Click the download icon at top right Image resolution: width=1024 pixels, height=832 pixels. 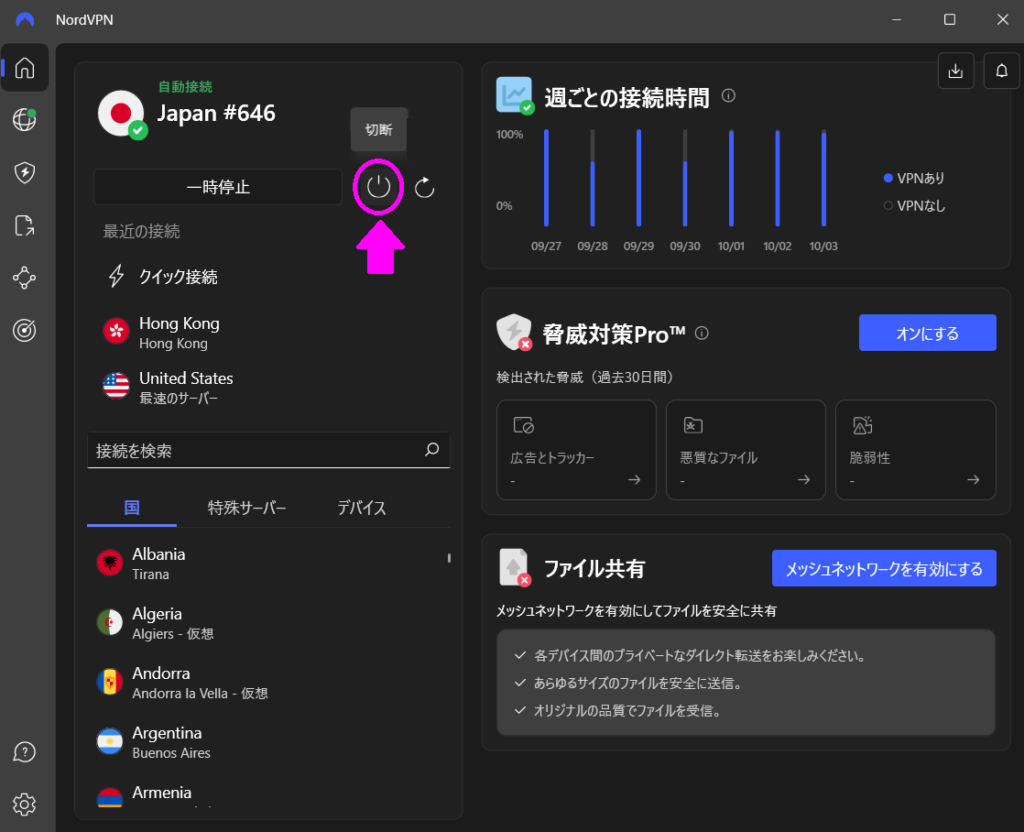956,71
